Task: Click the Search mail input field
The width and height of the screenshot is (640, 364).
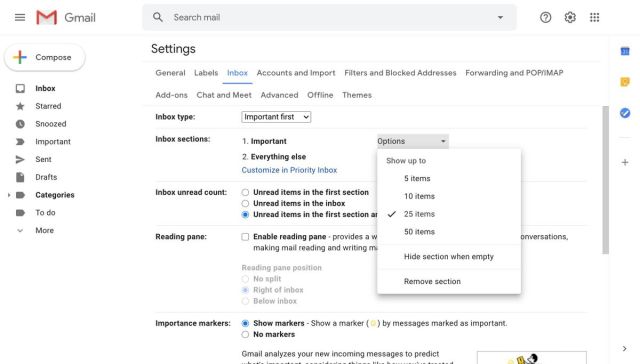Action: coord(329,17)
